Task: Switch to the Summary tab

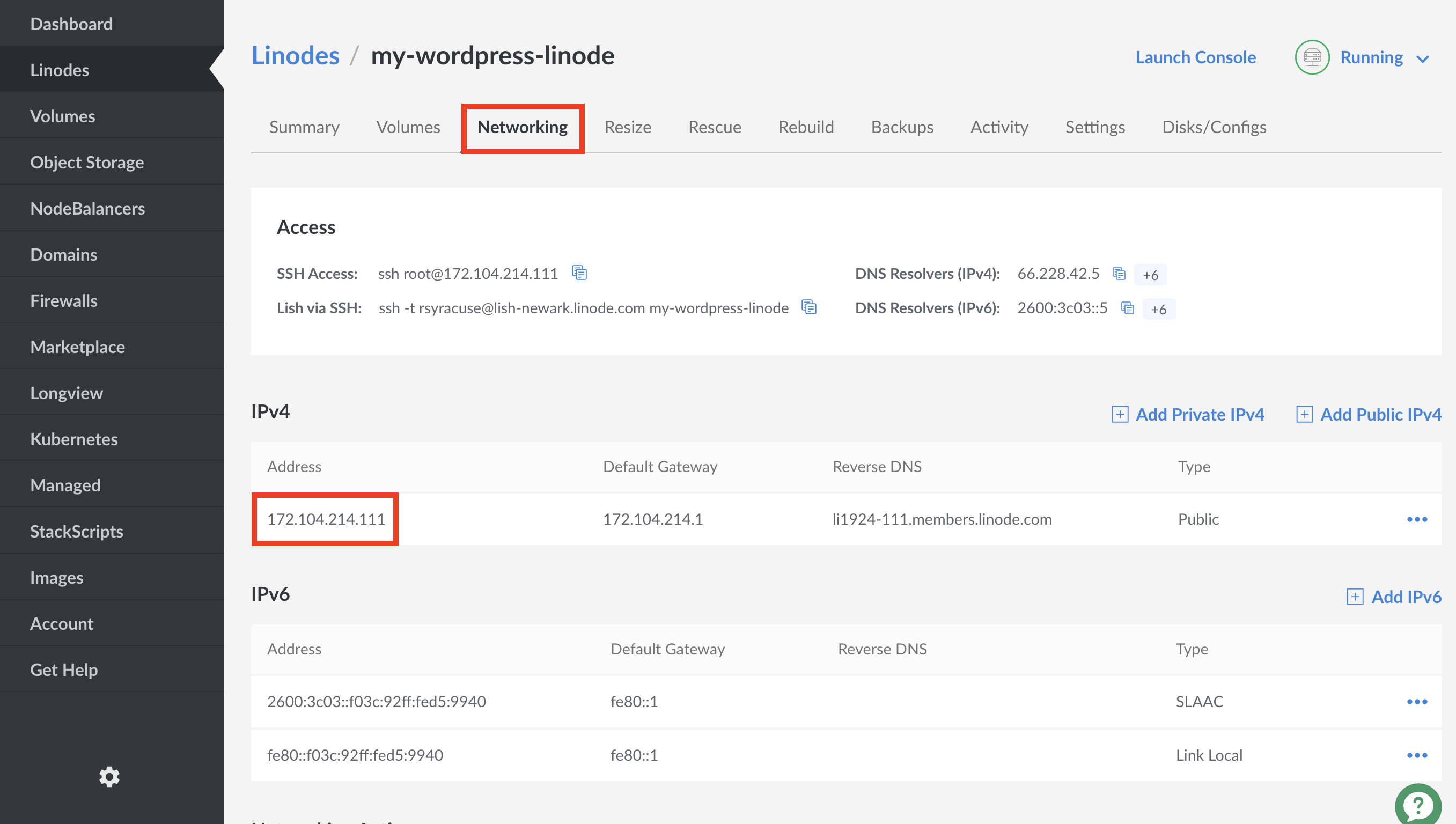Action: coord(305,126)
